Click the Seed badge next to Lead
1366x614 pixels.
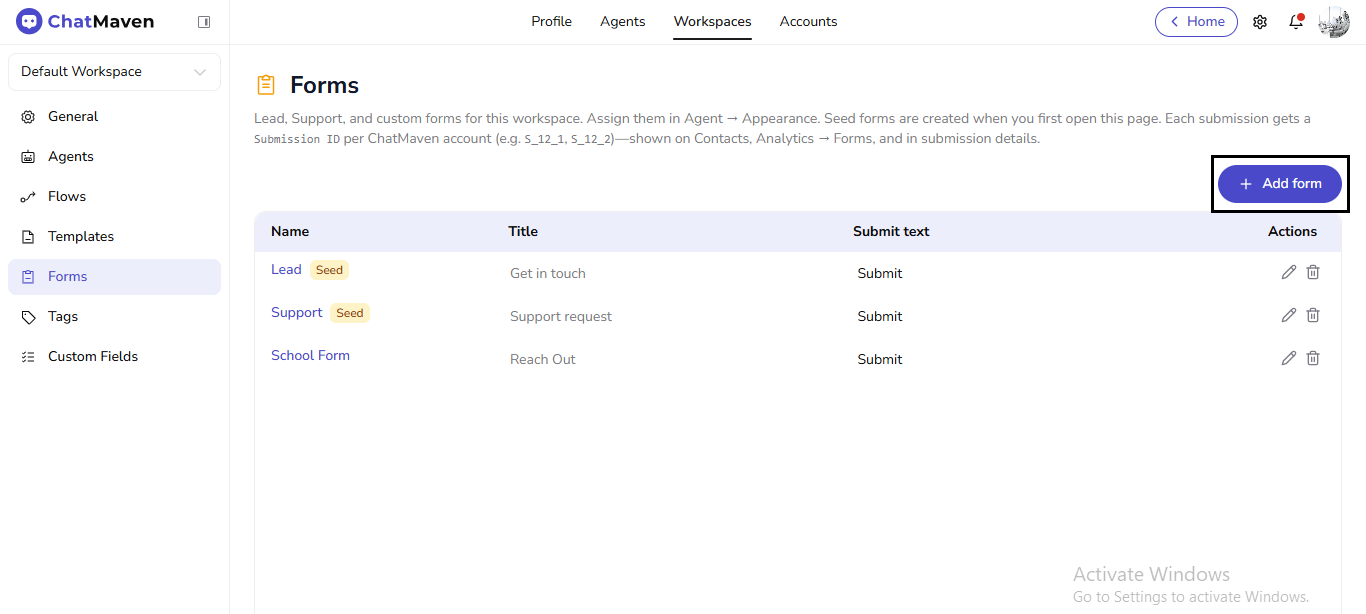(329, 269)
